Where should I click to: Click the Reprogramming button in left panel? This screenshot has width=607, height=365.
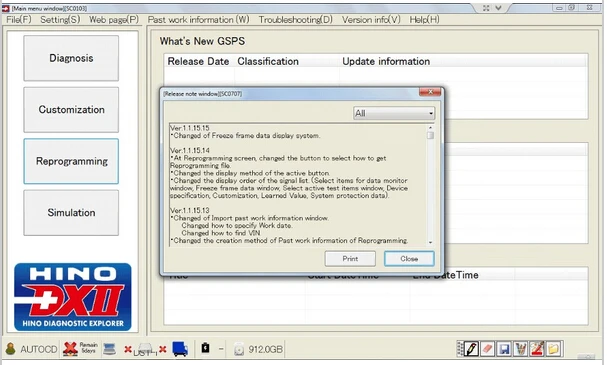pyautogui.click(x=71, y=161)
